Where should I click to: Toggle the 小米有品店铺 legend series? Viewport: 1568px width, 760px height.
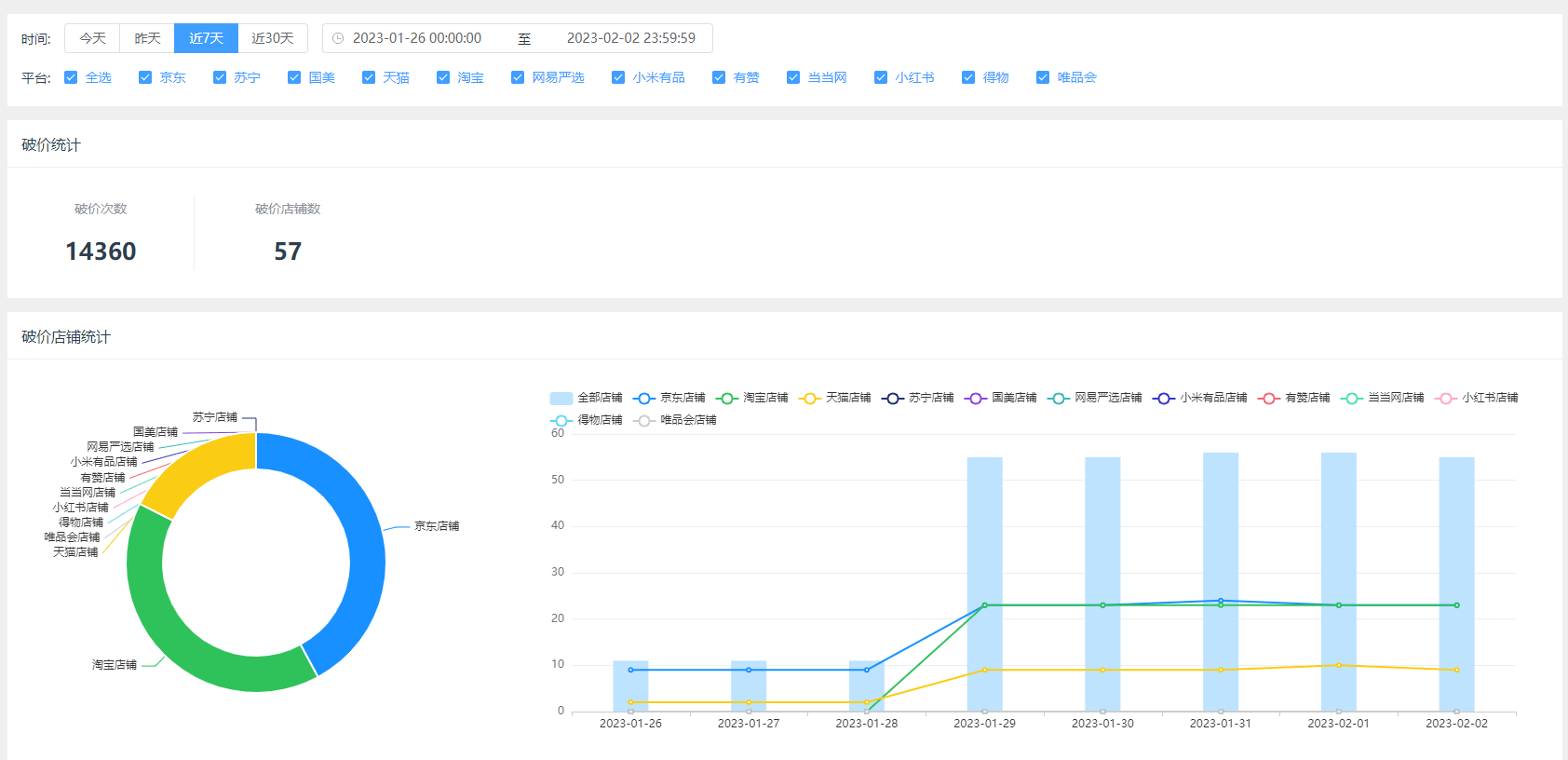click(1200, 398)
